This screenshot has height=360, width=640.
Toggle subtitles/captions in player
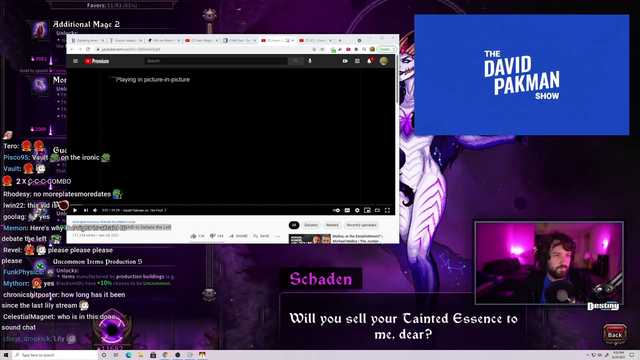[347, 210]
